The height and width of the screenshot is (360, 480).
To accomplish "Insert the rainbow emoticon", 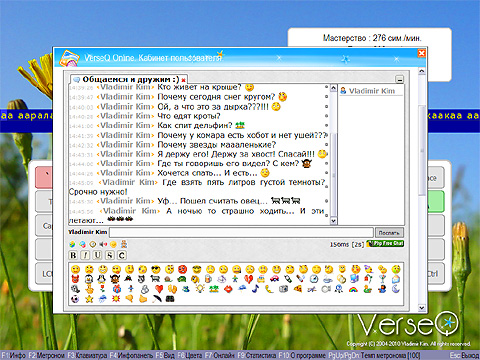I will pyautogui.click(x=353, y=289).
